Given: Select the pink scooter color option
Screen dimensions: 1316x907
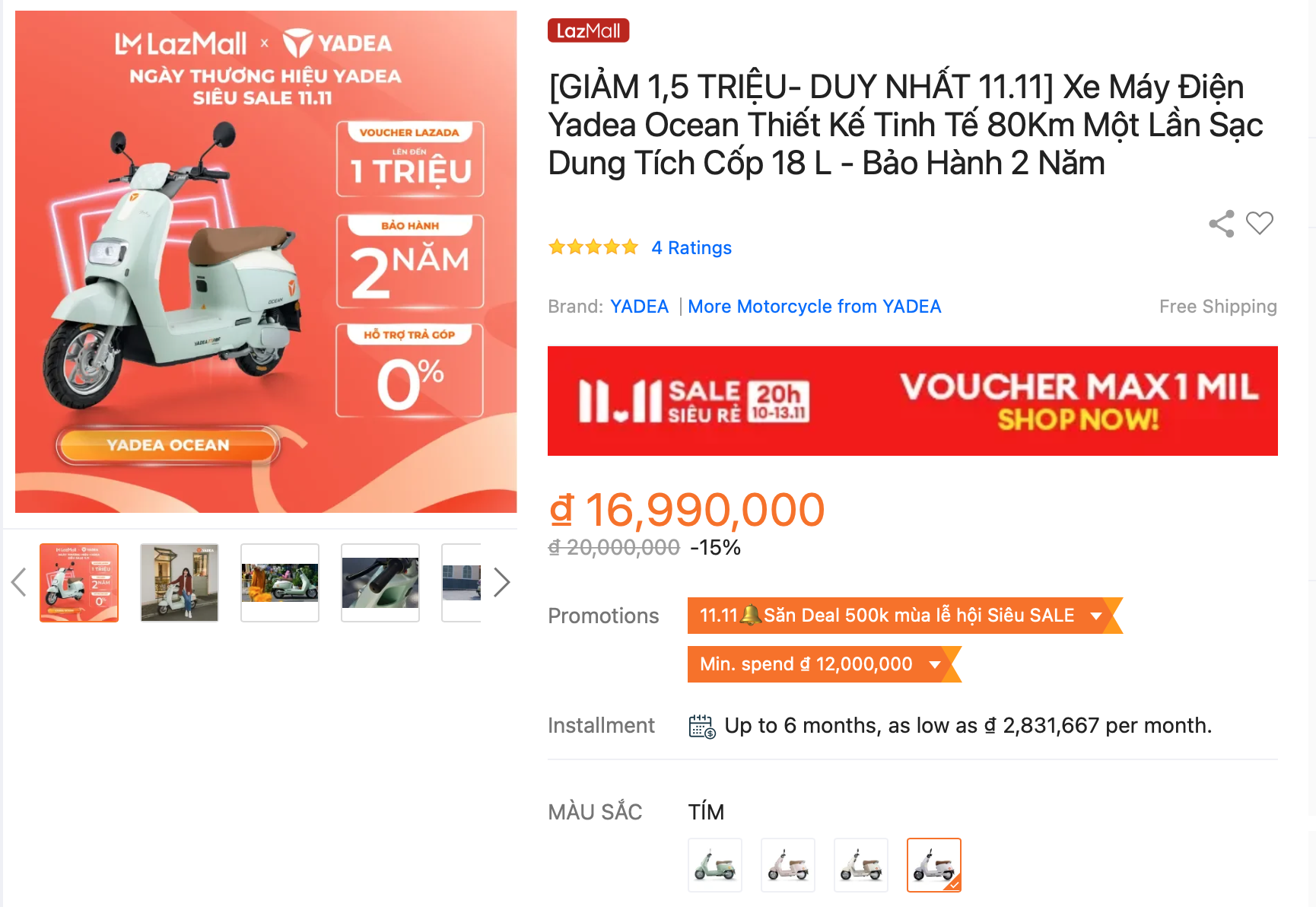Looking at the screenshot, I should point(788,865).
